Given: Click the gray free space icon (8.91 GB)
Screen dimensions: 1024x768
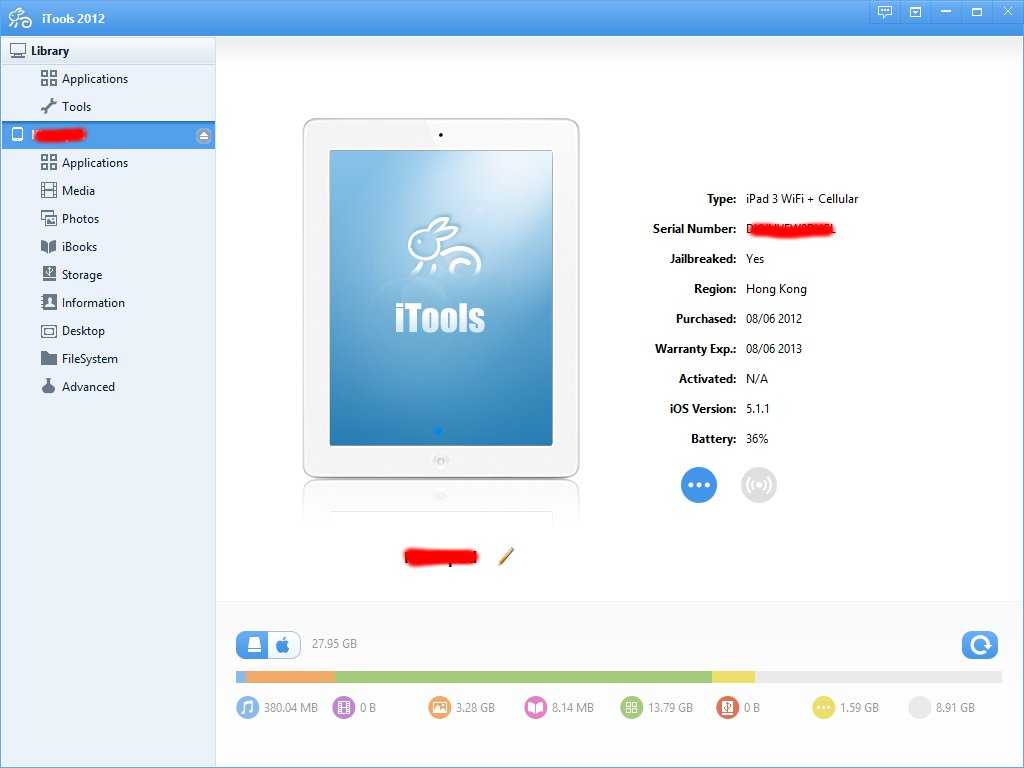Looking at the screenshot, I should click(x=920, y=707).
